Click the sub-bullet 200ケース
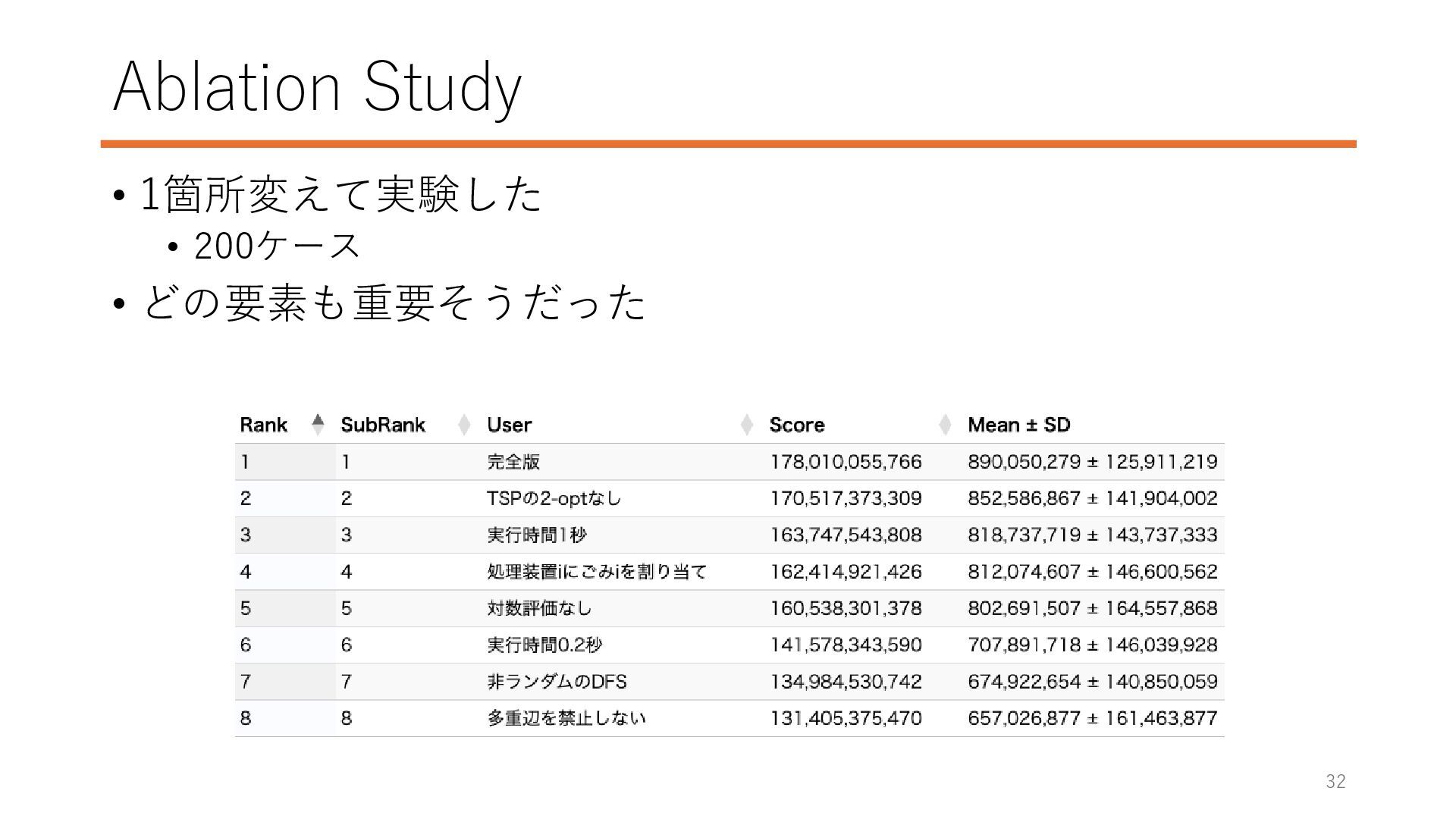Image resolution: width=1456 pixels, height=819 pixels. (278, 246)
